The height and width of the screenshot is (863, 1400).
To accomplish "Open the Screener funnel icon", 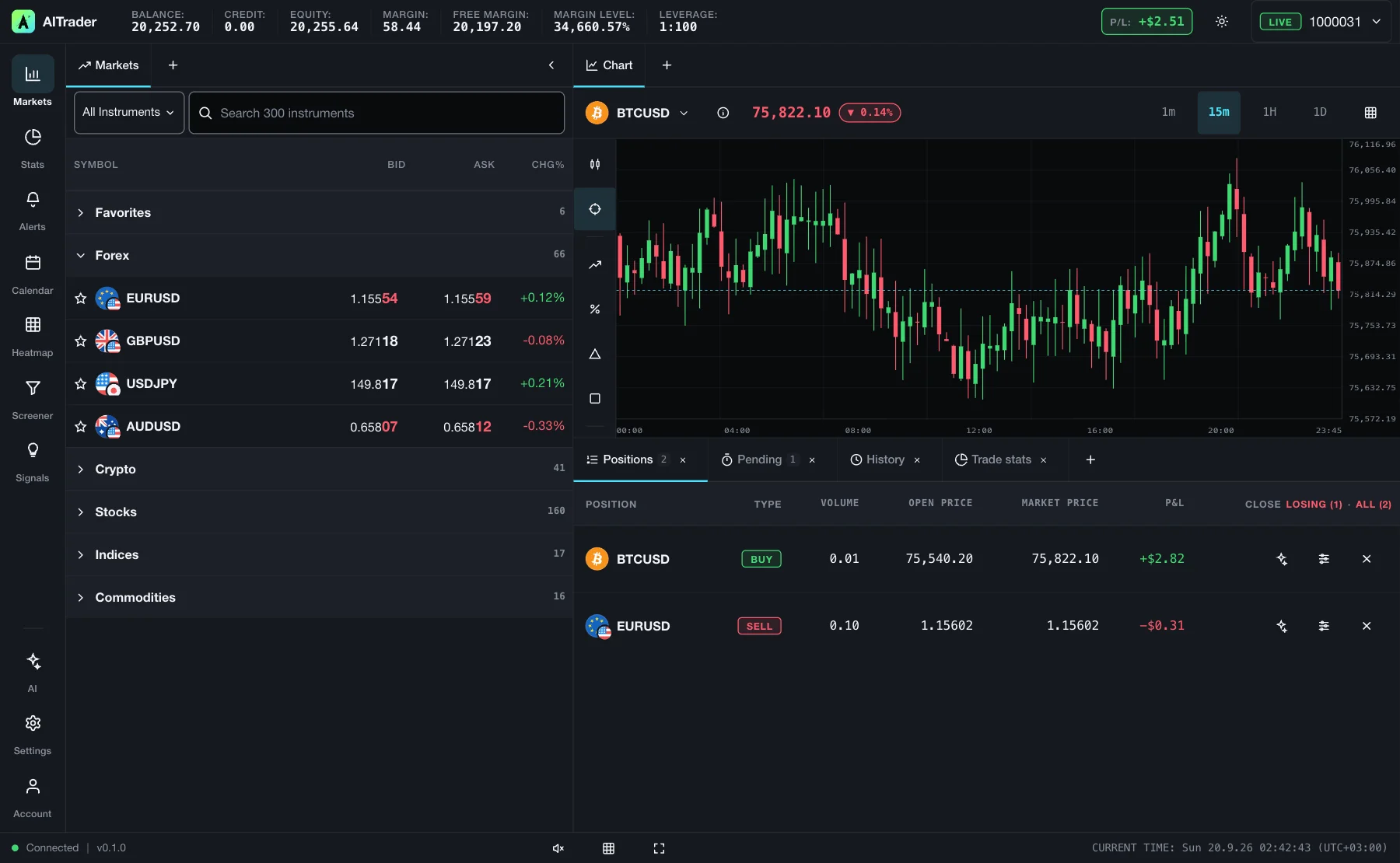I will click(33, 399).
